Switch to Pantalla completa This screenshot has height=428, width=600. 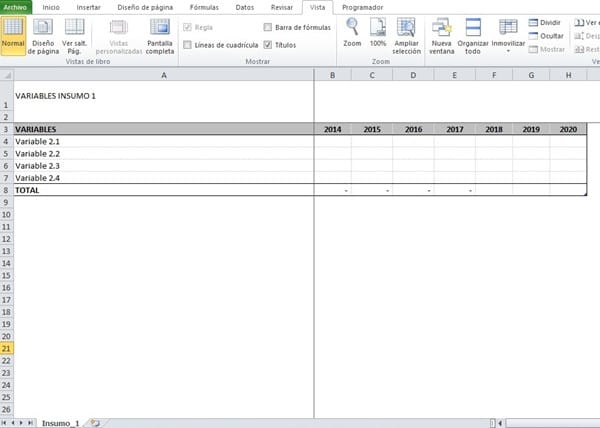160,36
